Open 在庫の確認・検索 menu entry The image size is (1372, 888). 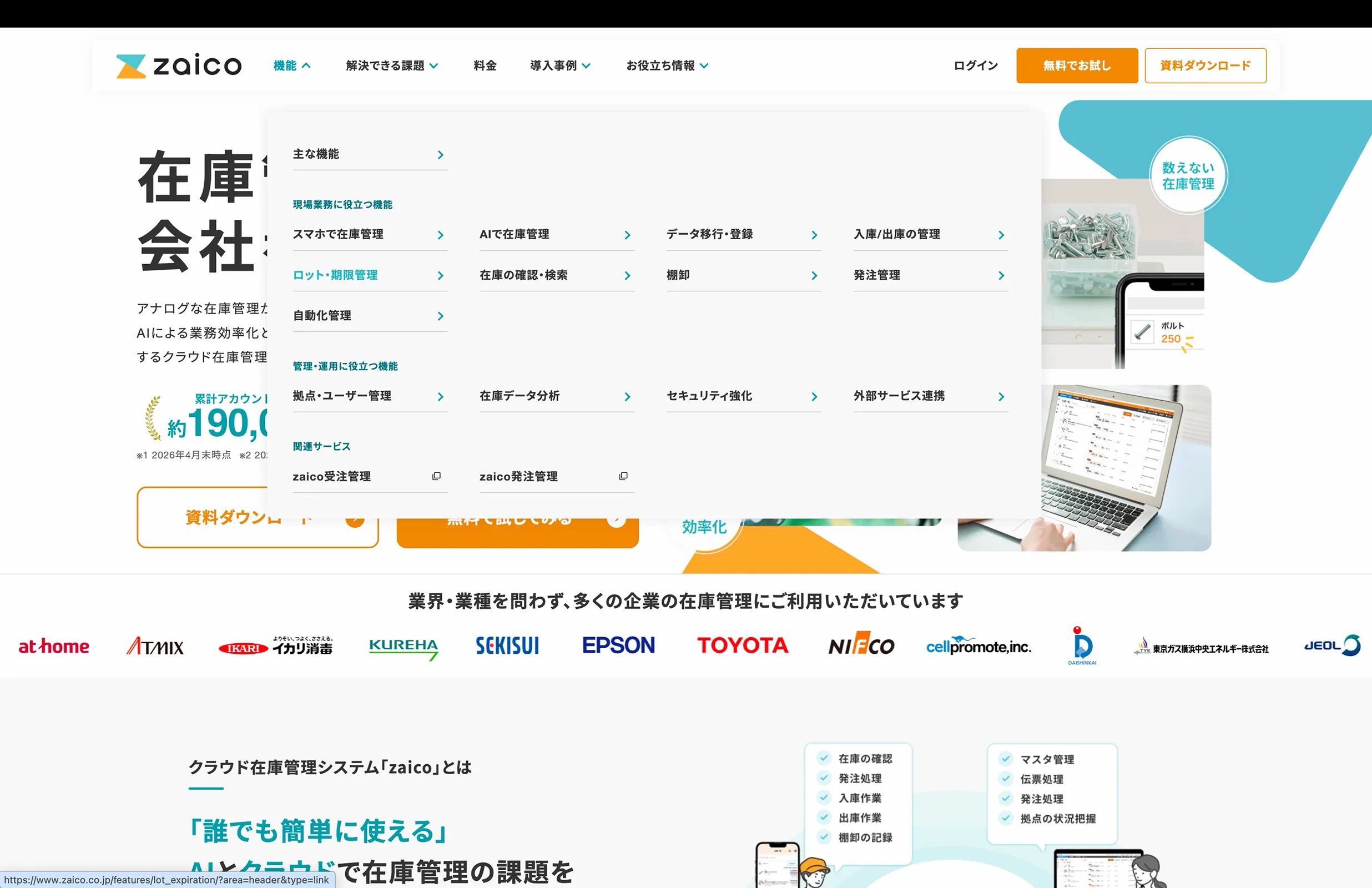(x=557, y=276)
